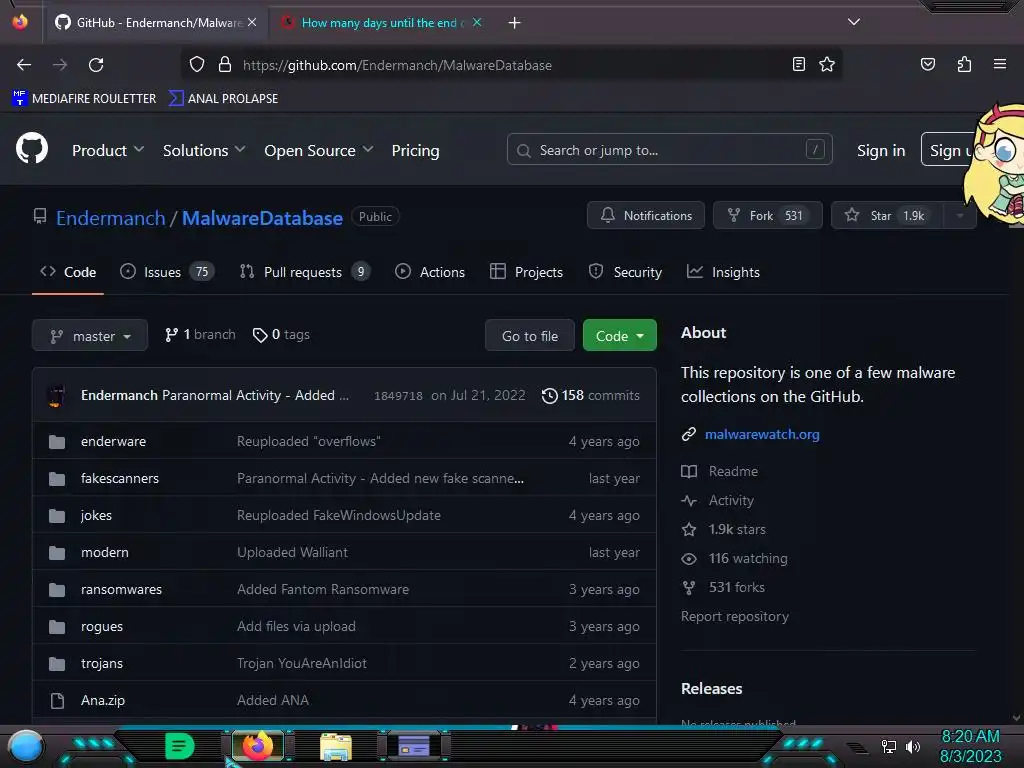
Task: View the 0 tags link
Action: pyautogui.click(x=281, y=334)
